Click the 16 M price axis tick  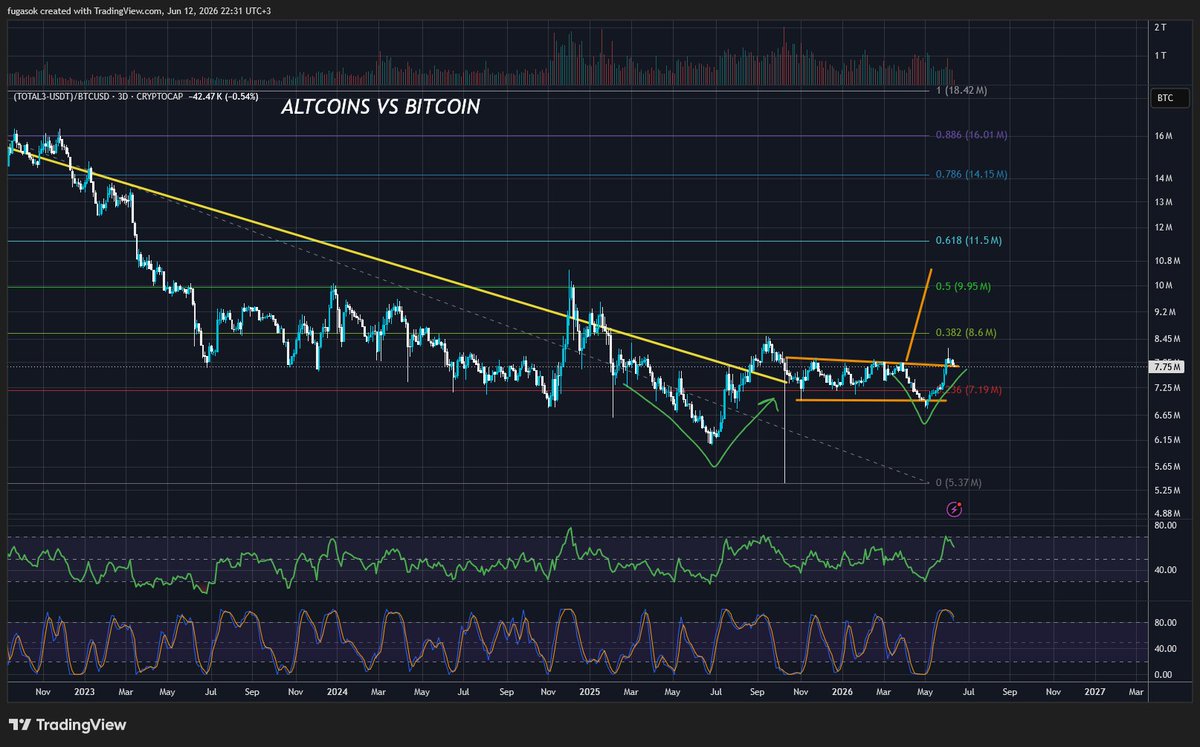coord(1162,136)
